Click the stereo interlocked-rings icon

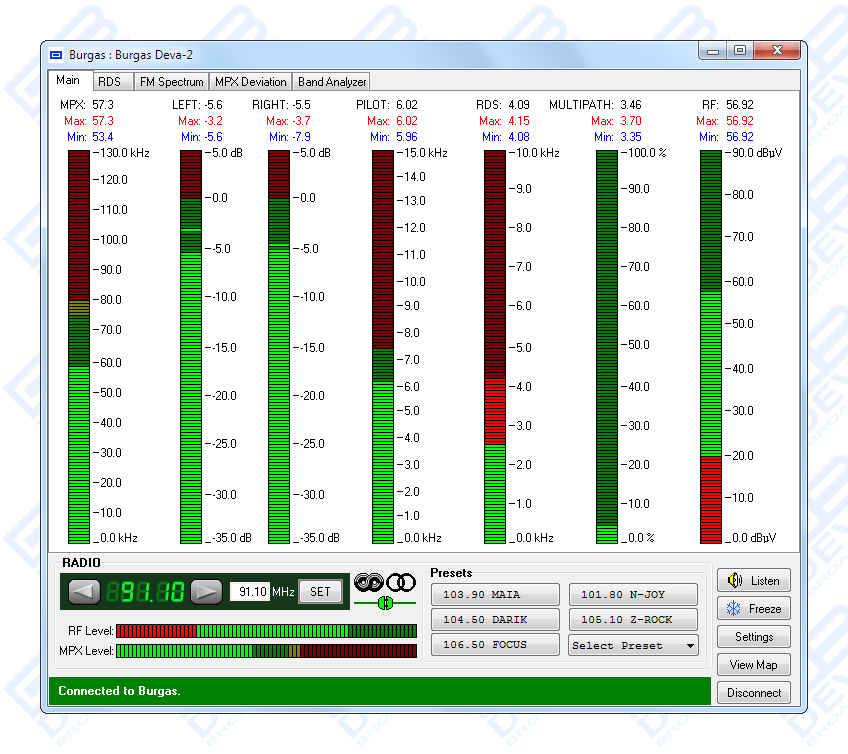click(x=370, y=582)
